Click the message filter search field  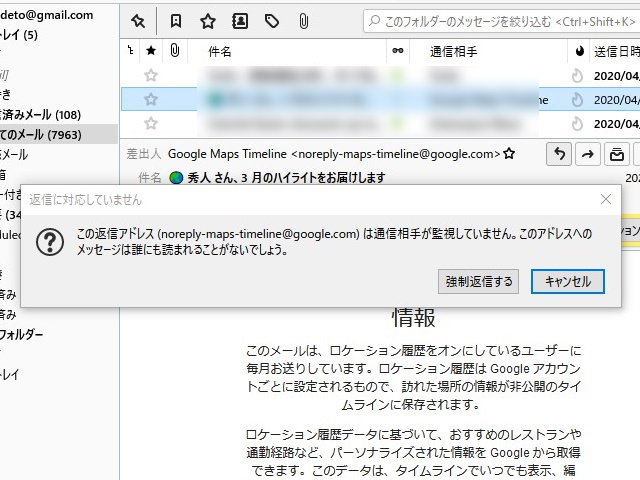502,21
